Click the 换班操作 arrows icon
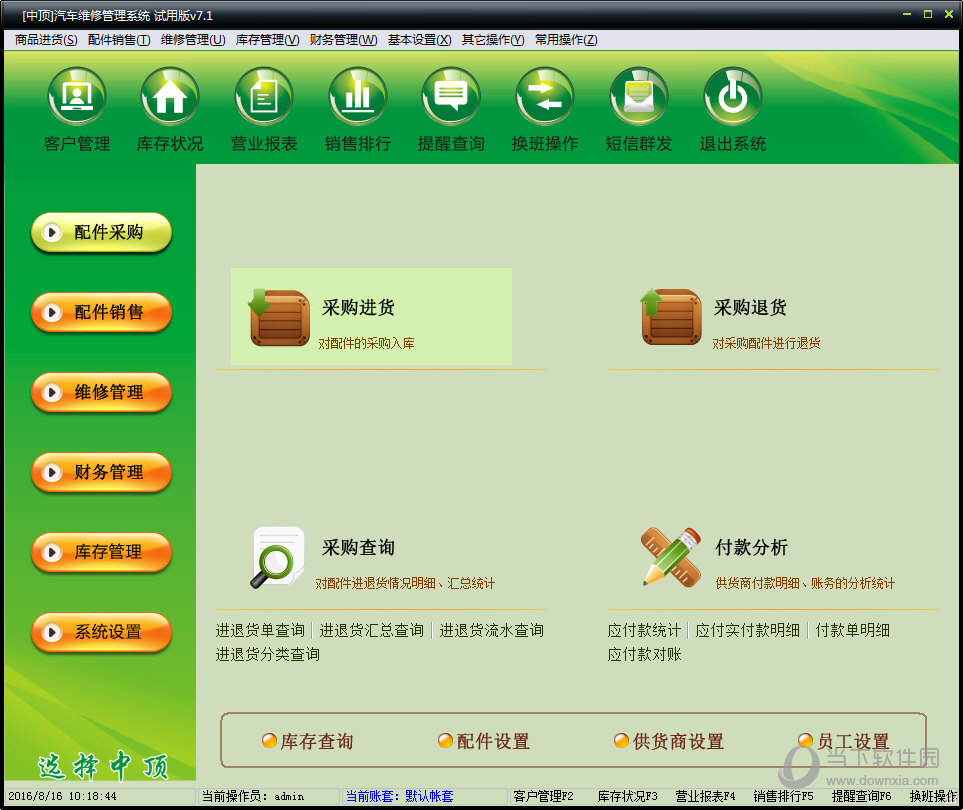963x810 pixels. pos(545,96)
